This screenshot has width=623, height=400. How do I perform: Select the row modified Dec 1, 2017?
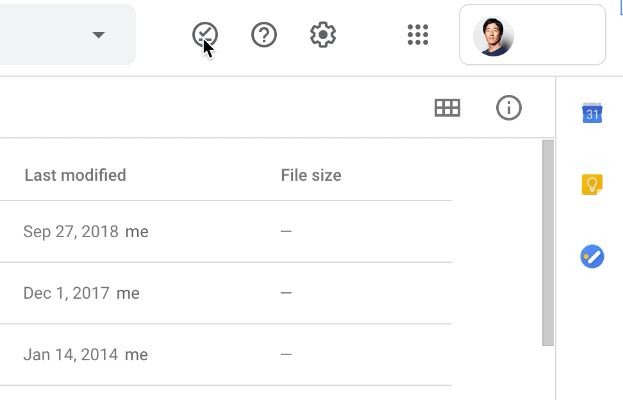[x=226, y=293]
